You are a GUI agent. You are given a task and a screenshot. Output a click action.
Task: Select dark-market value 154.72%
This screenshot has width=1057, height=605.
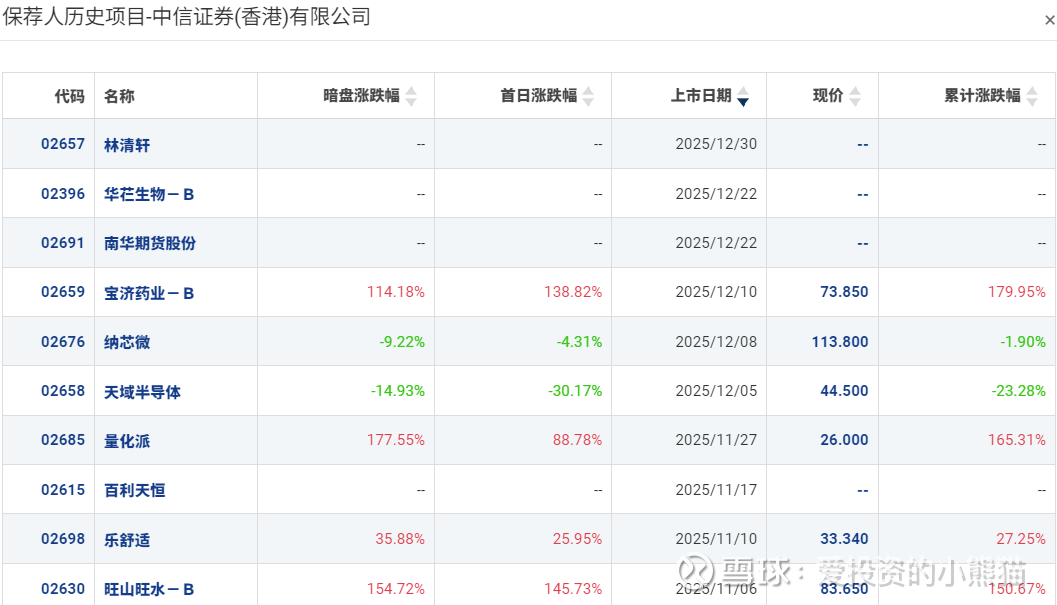(396, 589)
